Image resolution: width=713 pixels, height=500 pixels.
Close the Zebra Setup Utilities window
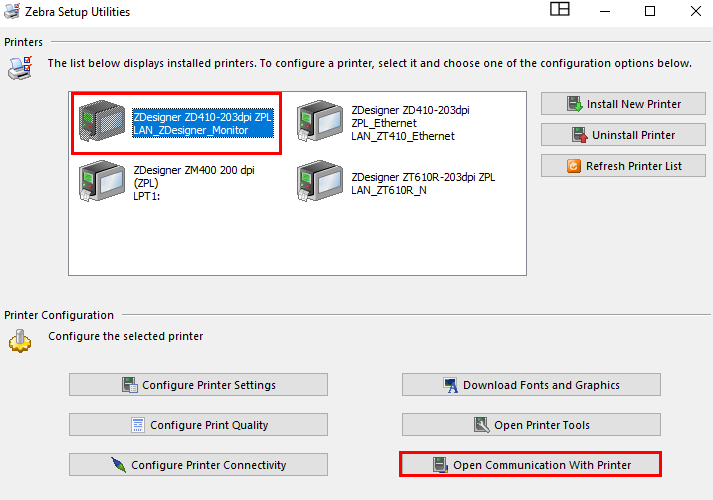696,11
